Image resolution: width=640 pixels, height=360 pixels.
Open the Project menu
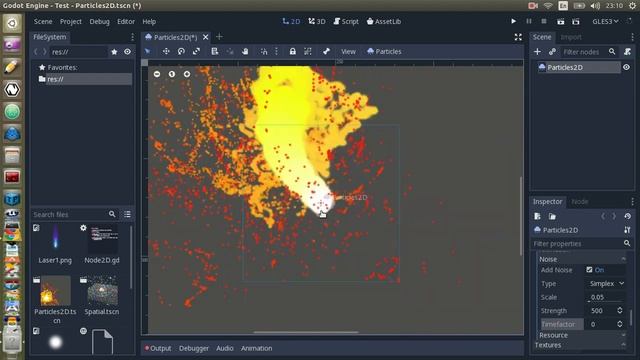(71, 21)
